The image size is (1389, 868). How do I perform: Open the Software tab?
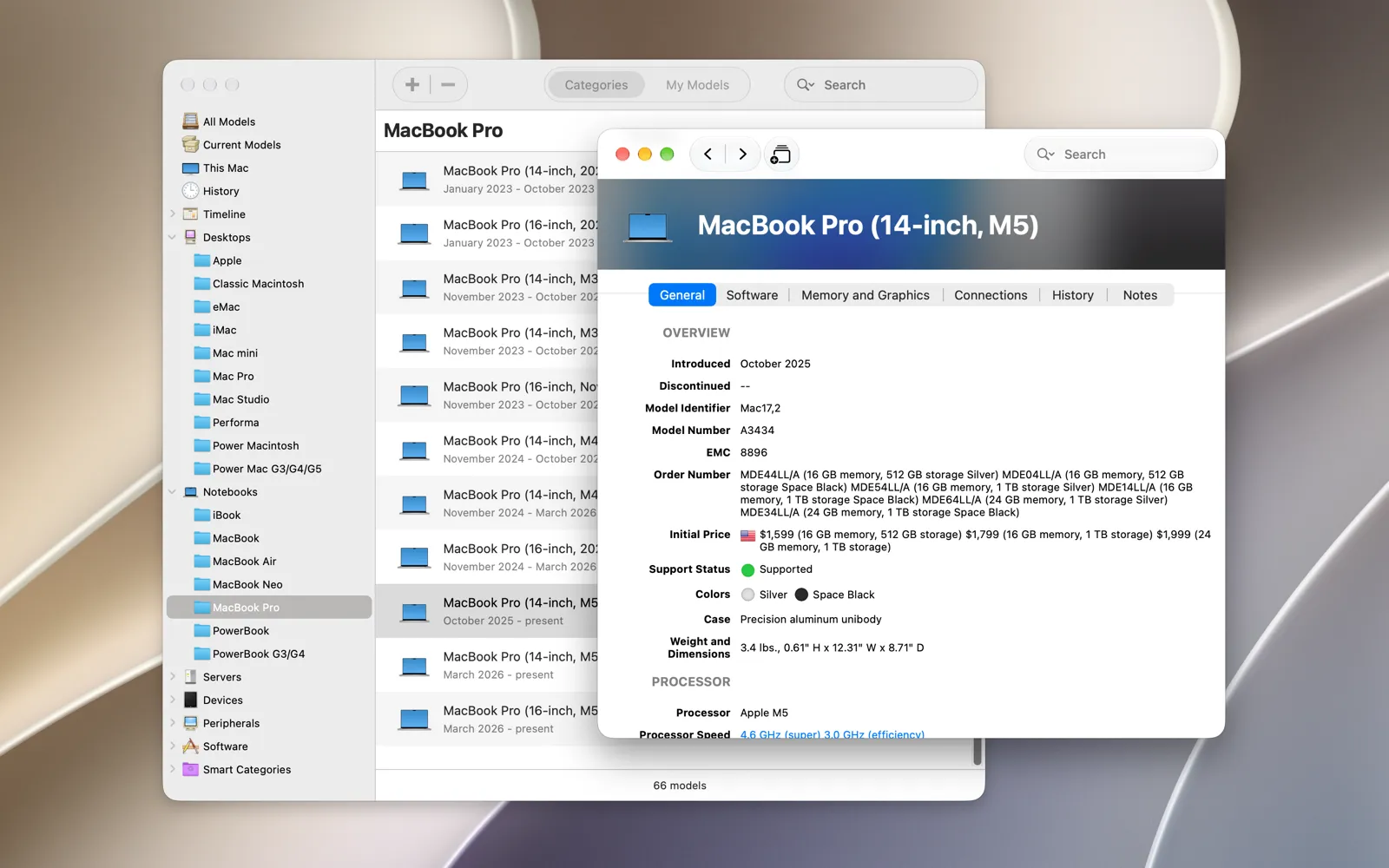[752, 295]
